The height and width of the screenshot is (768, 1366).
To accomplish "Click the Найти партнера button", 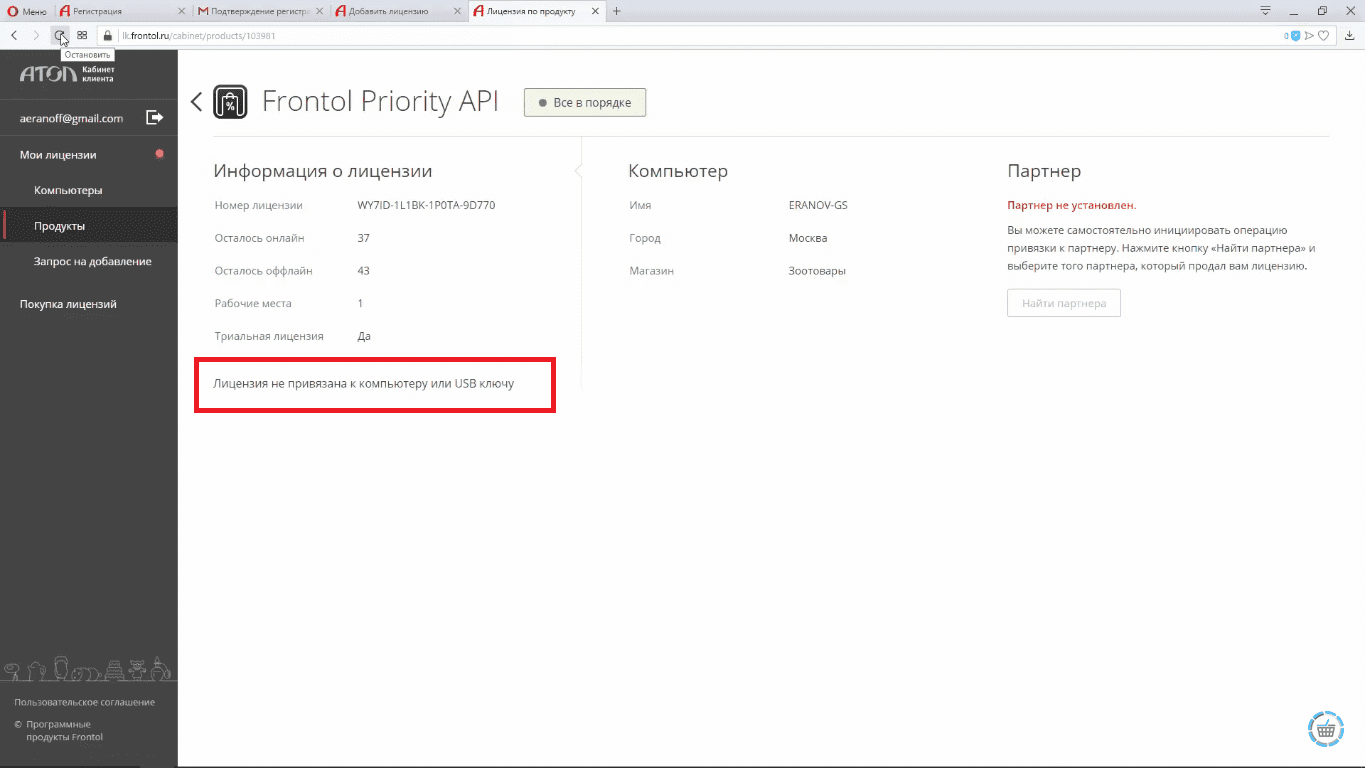I will (x=1064, y=303).
